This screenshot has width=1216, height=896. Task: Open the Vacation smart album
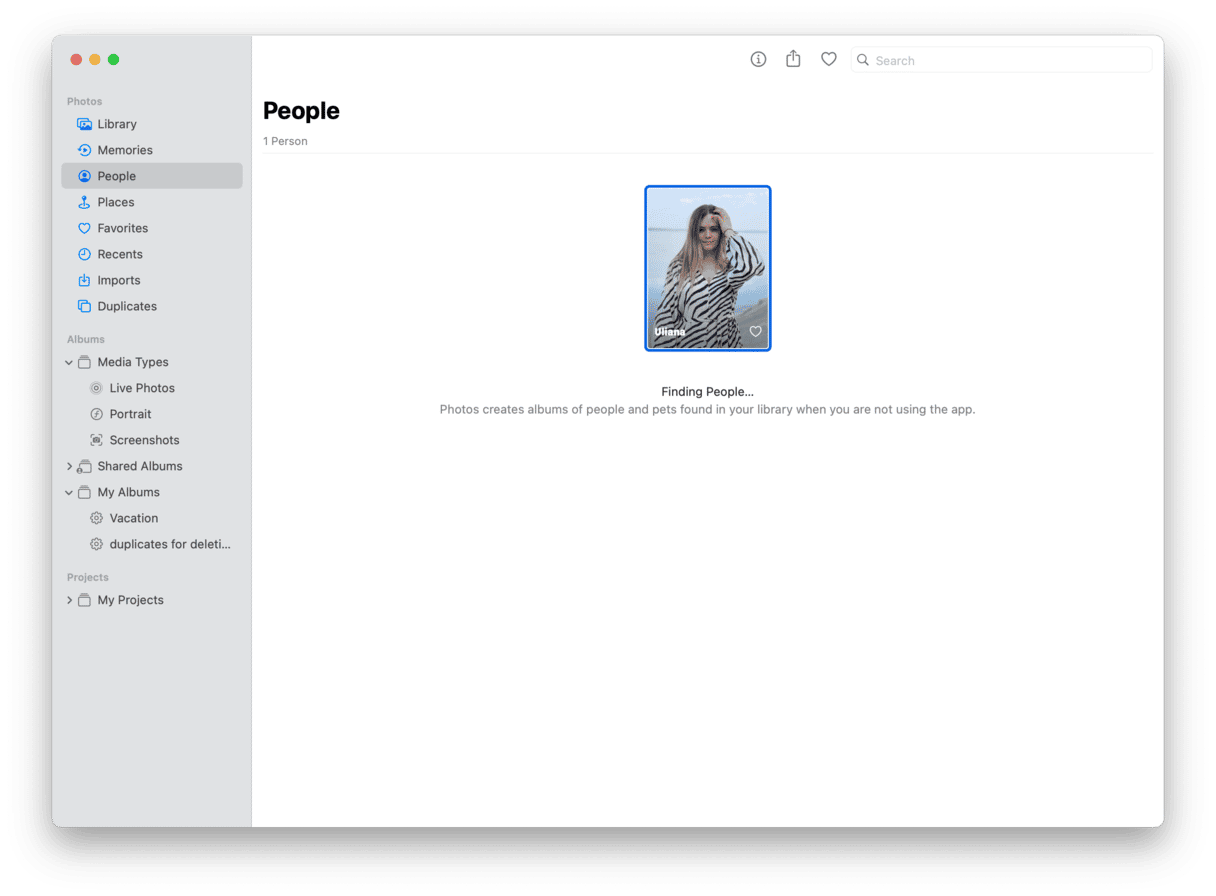[x=133, y=518]
